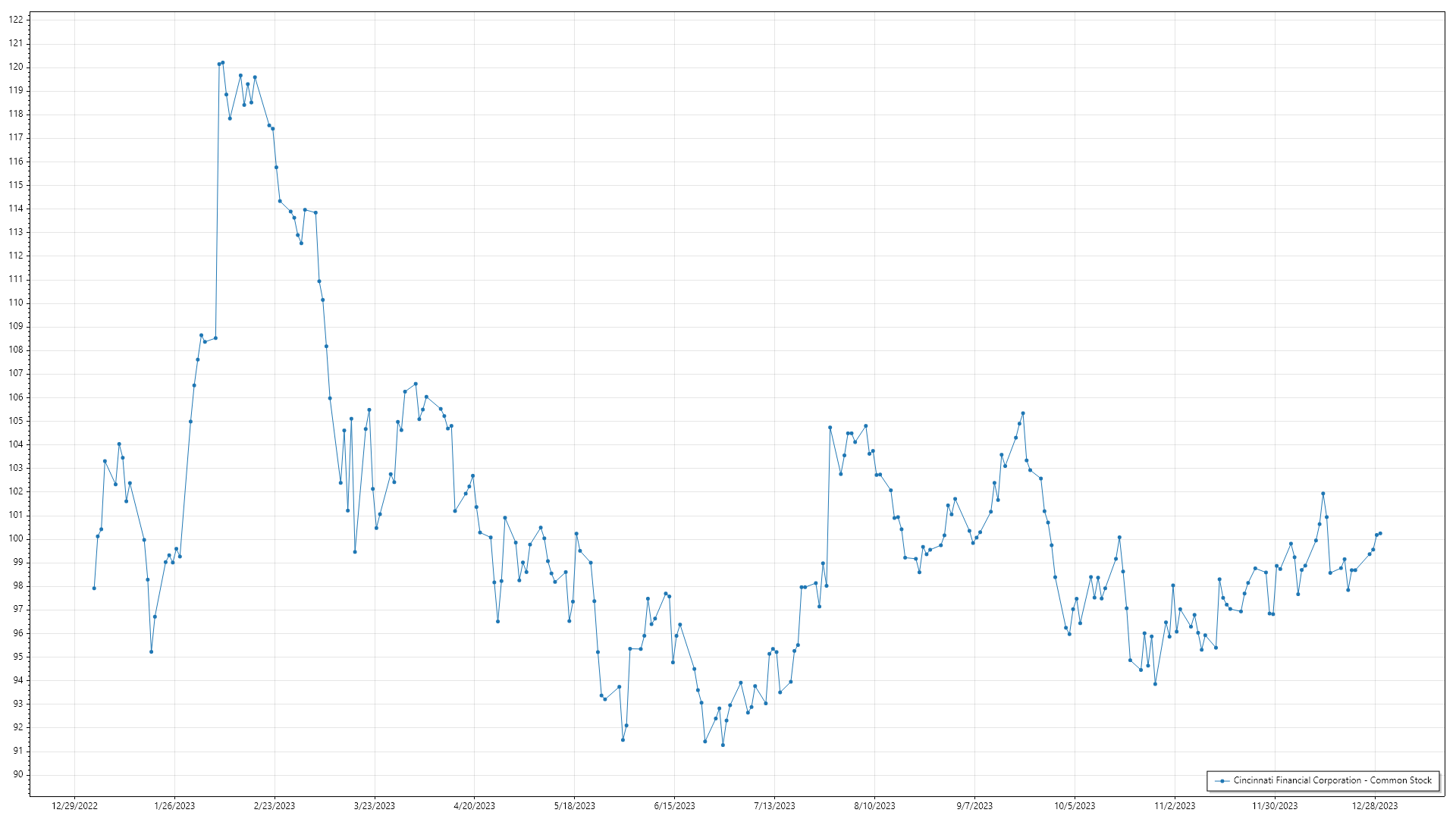
Task: Click the 5/18/2023 date label
Action: 575,806
